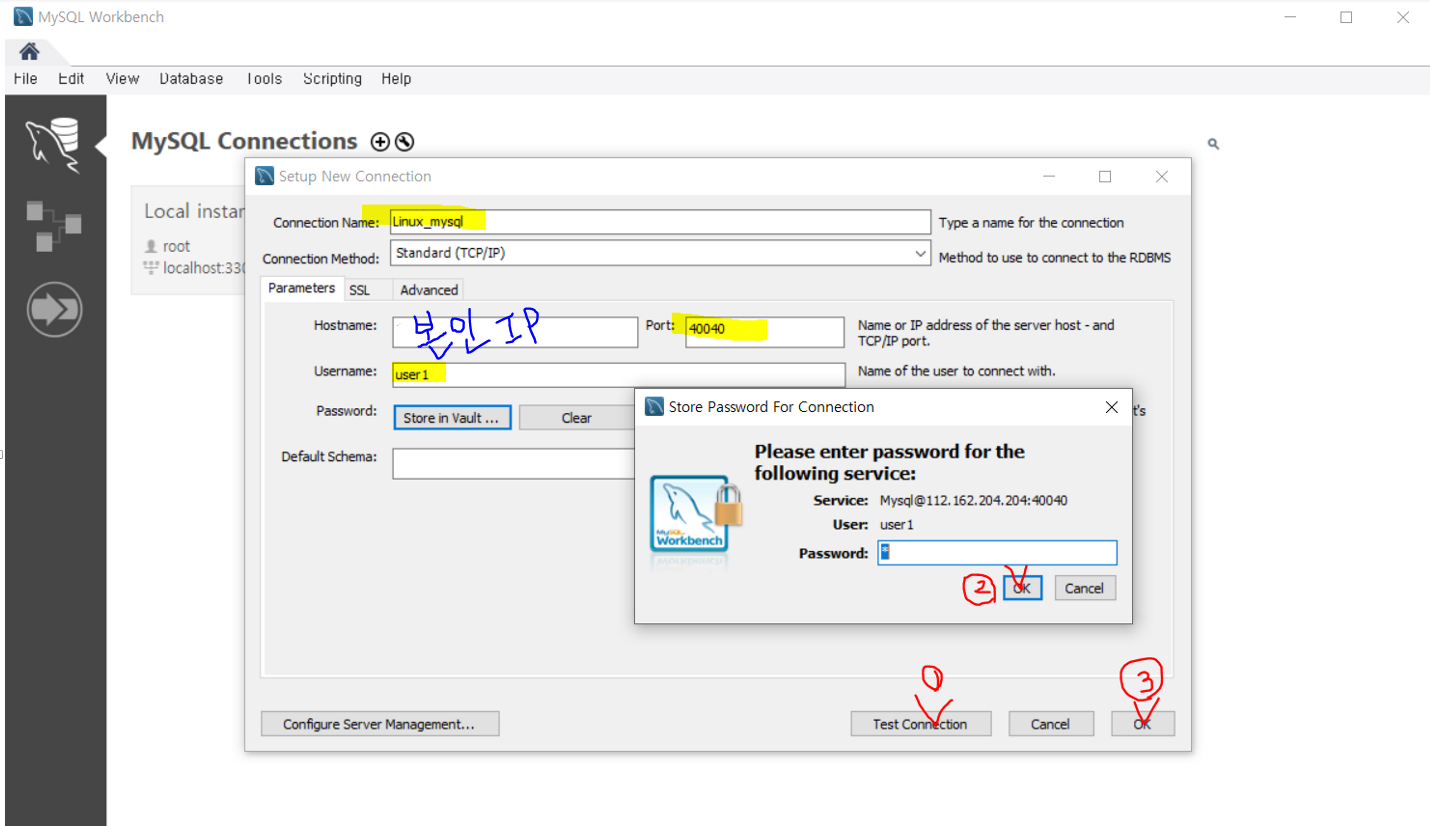Minimize the MySQL Workbench main window

pyautogui.click(x=1292, y=17)
